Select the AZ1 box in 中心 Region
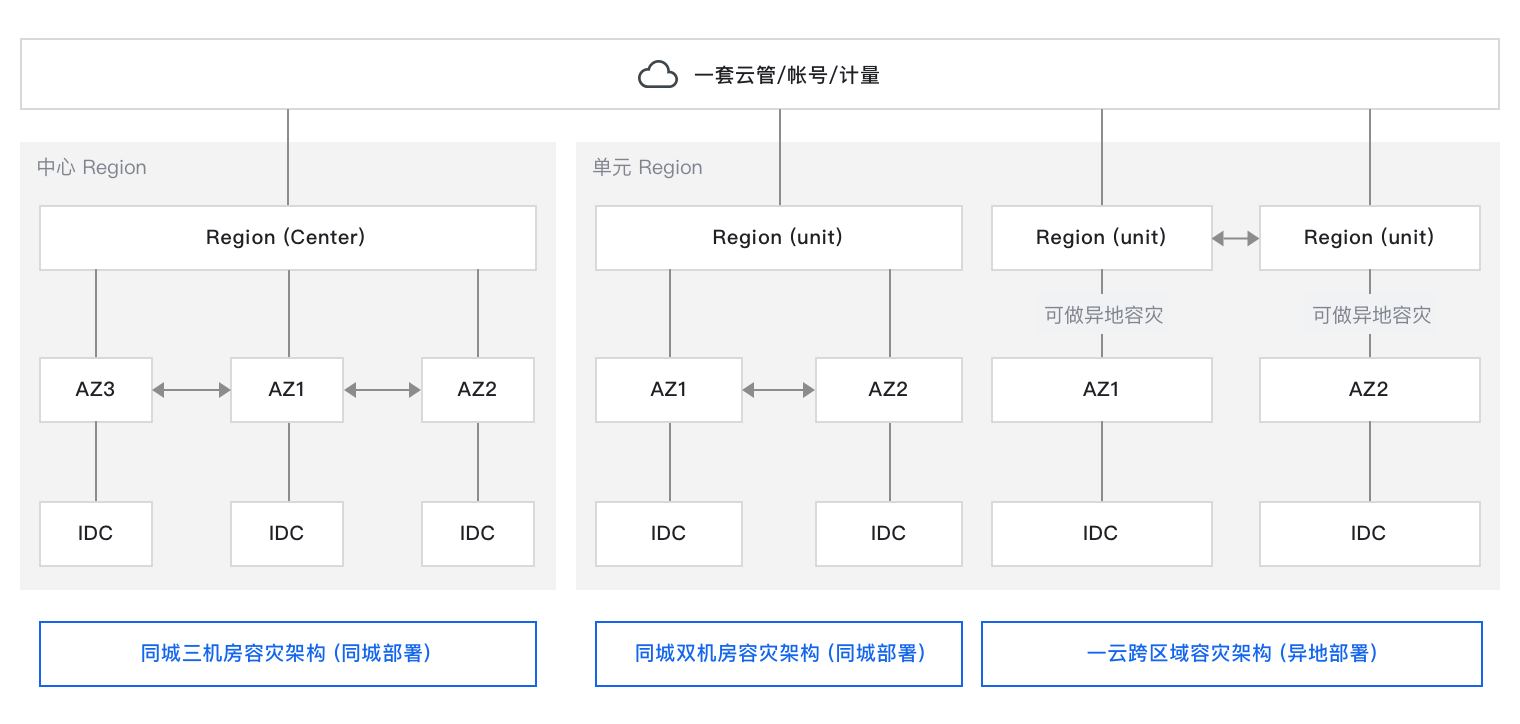1520x724 pixels. tap(287, 390)
